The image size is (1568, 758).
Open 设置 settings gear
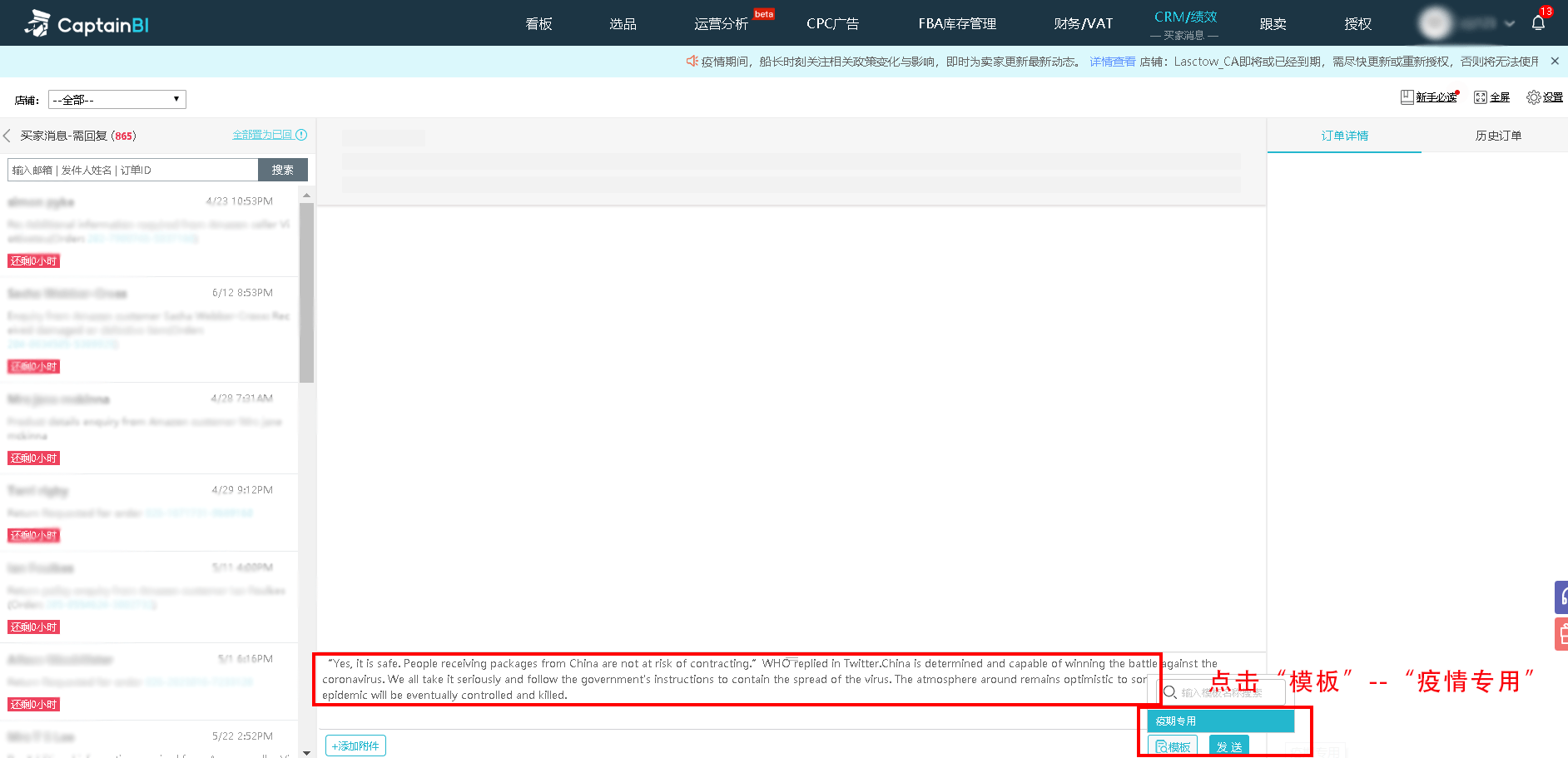coord(1544,97)
